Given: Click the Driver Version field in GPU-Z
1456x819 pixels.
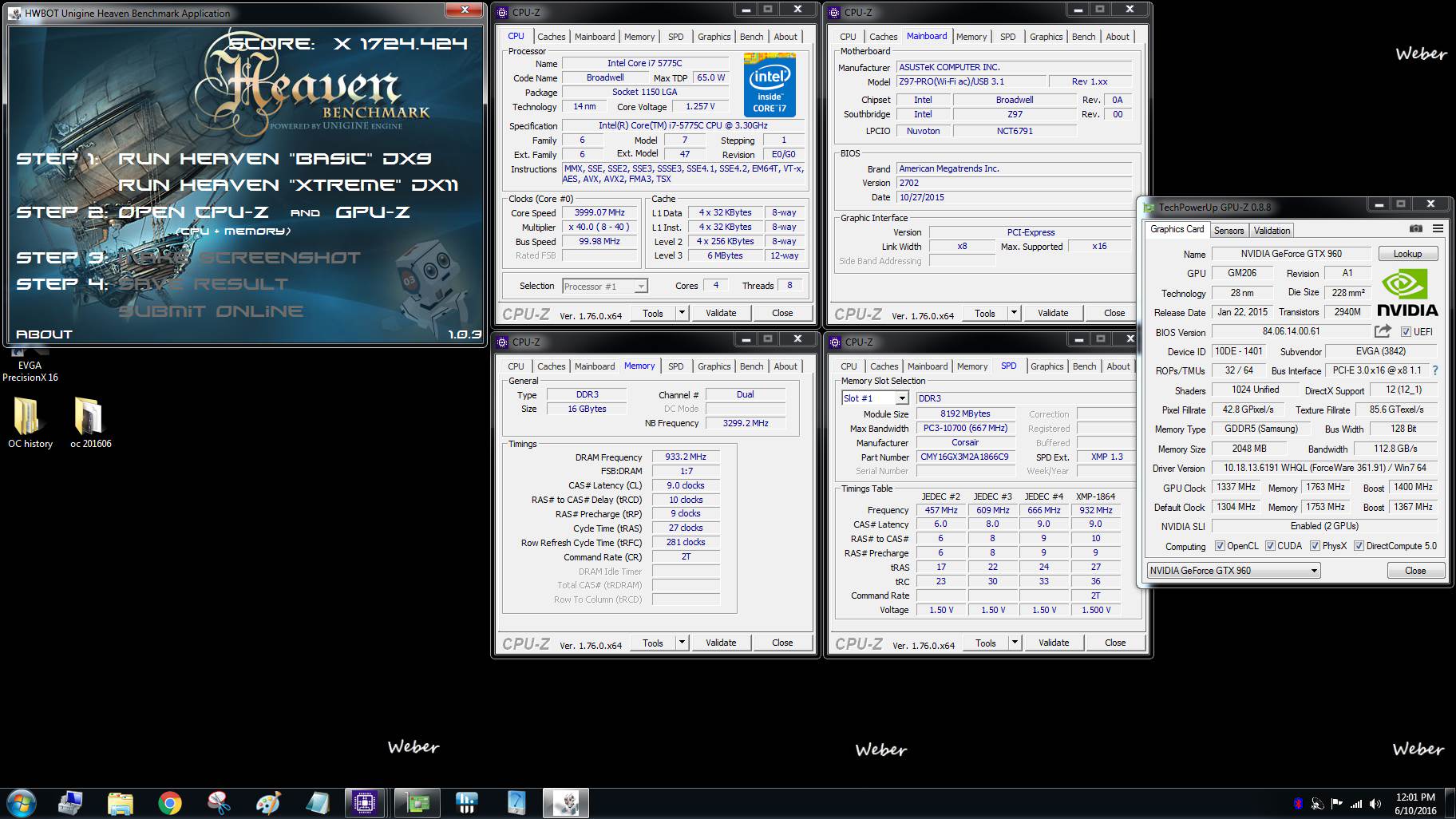Looking at the screenshot, I should pos(1325,468).
